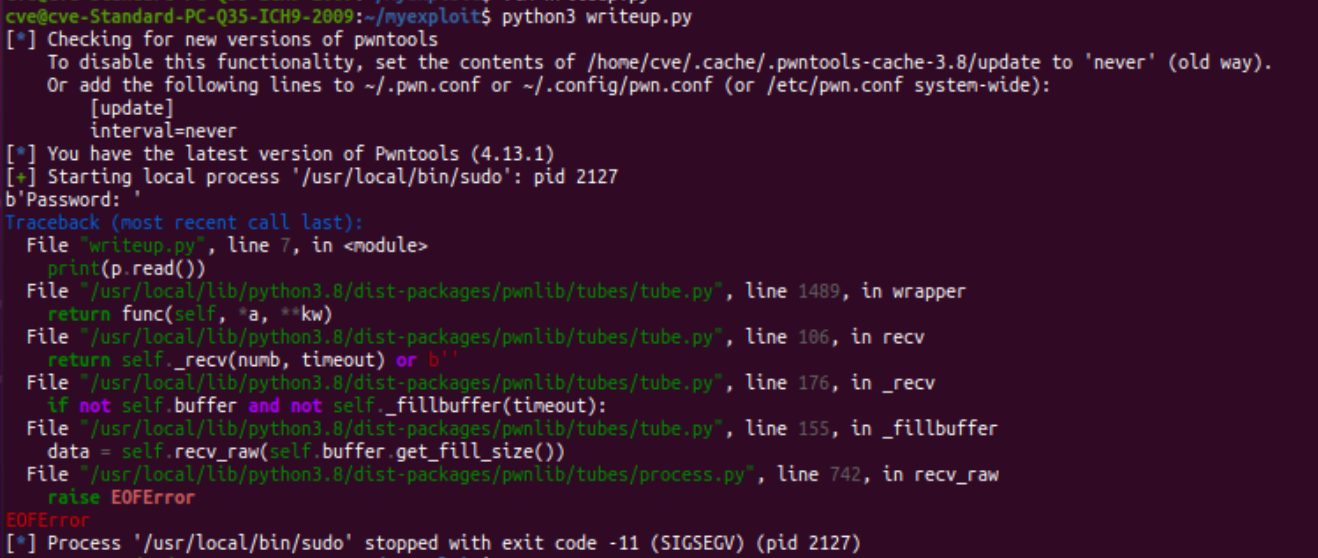Click the 'python3 writeup.py' command text
1318x558 pixels.
[595, 17]
